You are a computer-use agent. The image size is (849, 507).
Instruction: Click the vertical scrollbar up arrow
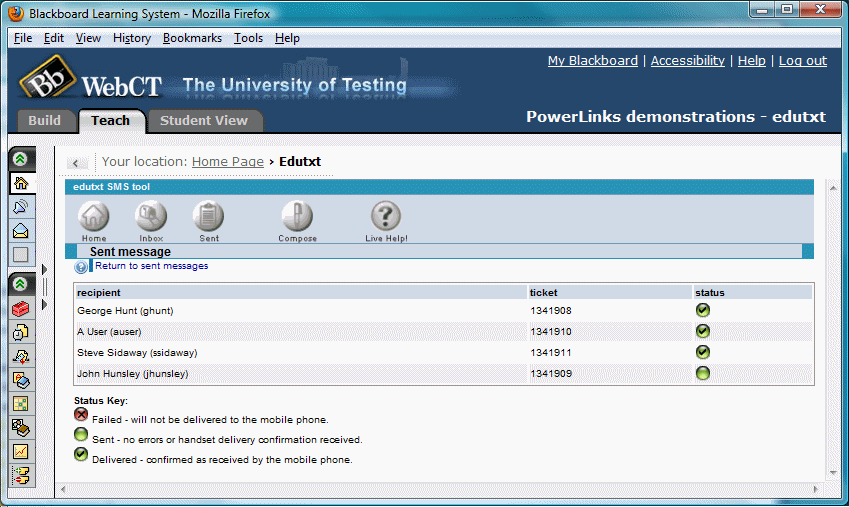pos(833,188)
